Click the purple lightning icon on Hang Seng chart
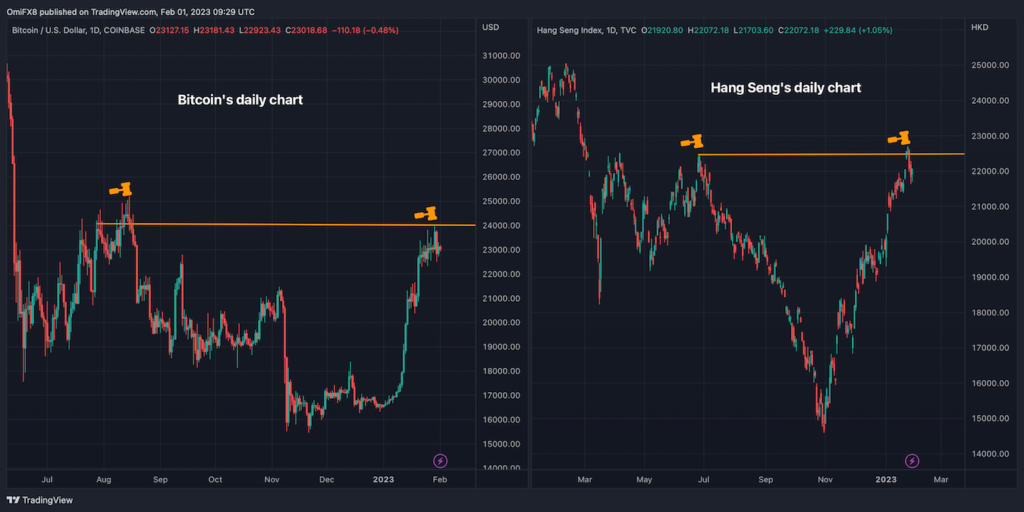The height and width of the screenshot is (512, 1024). (912, 462)
